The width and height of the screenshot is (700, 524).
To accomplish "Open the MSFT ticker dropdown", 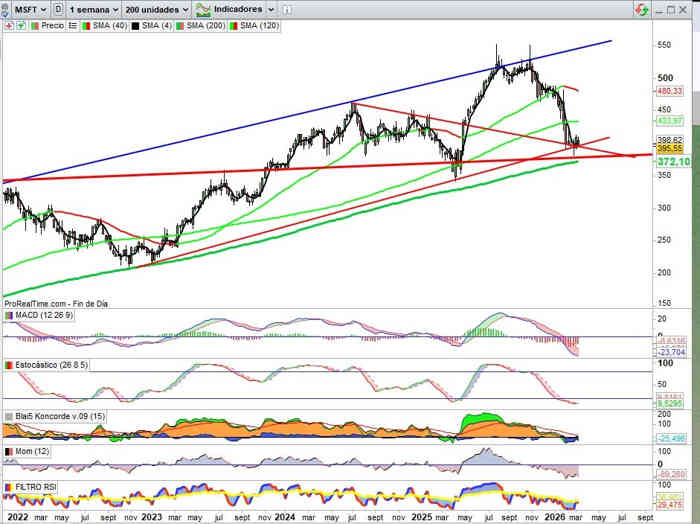I will (x=23, y=9).
